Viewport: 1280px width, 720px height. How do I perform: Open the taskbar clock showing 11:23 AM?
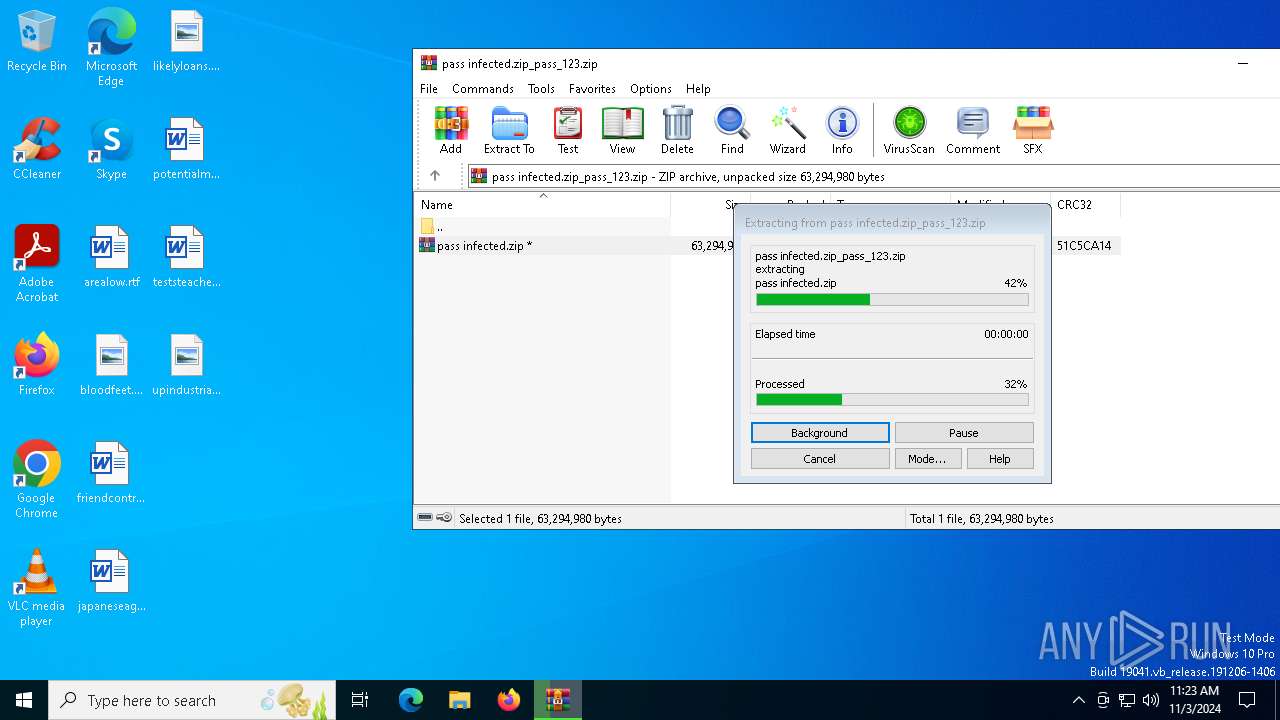click(x=1195, y=700)
